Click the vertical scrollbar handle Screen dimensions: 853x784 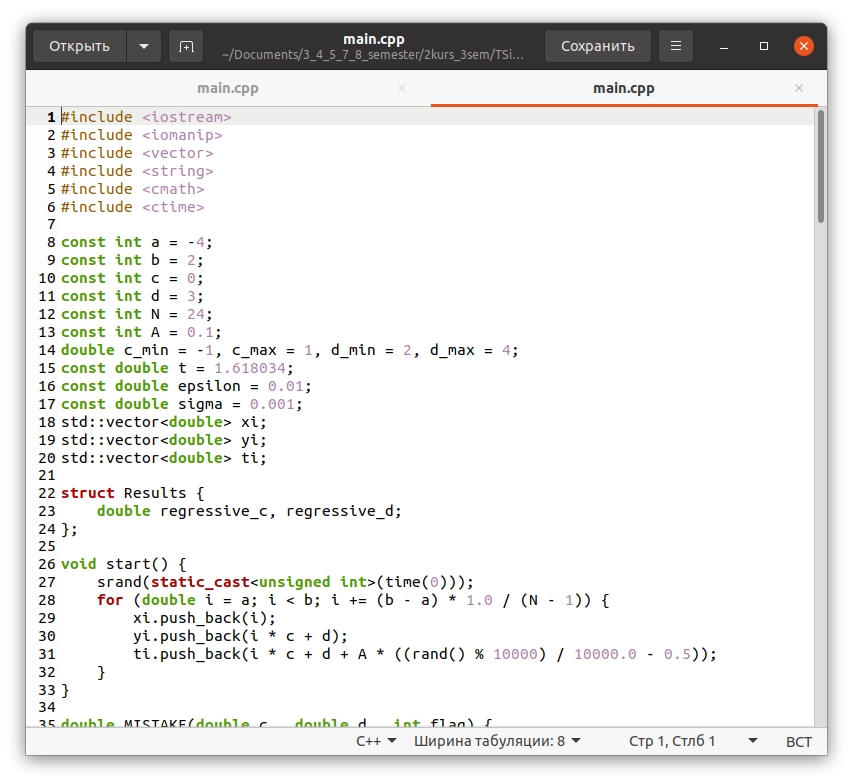[820, 165]
